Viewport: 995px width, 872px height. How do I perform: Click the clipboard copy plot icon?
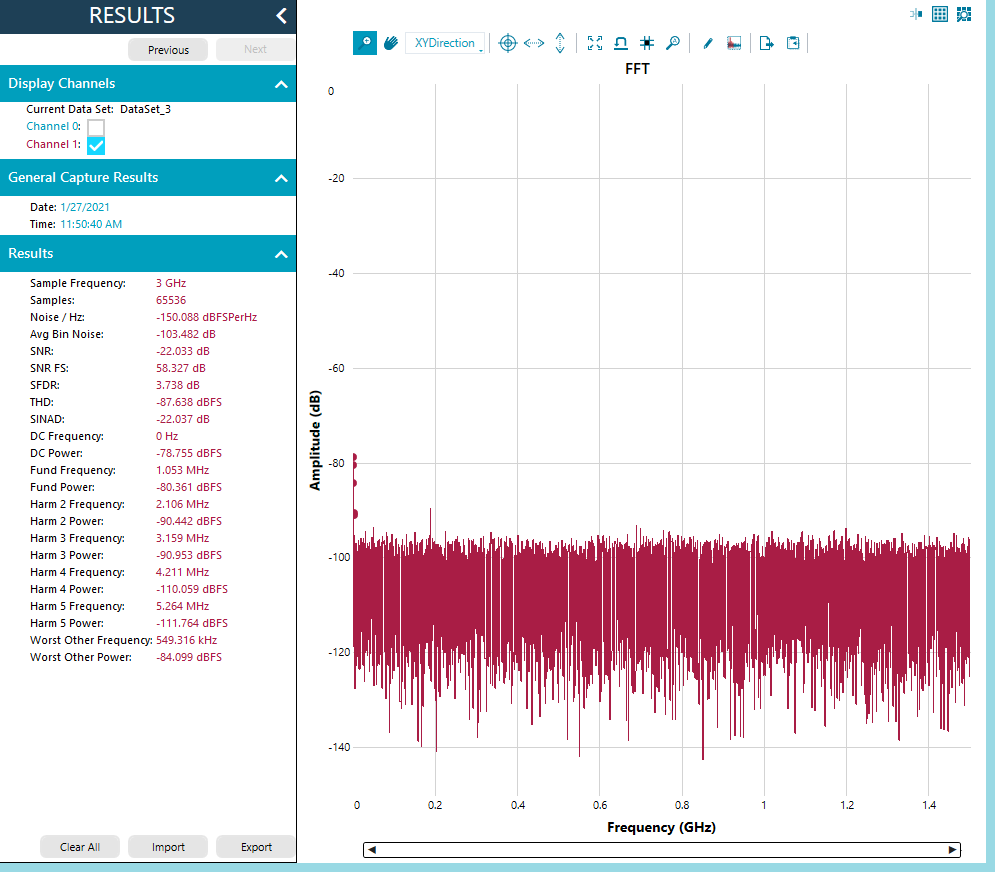pos(793,43)
